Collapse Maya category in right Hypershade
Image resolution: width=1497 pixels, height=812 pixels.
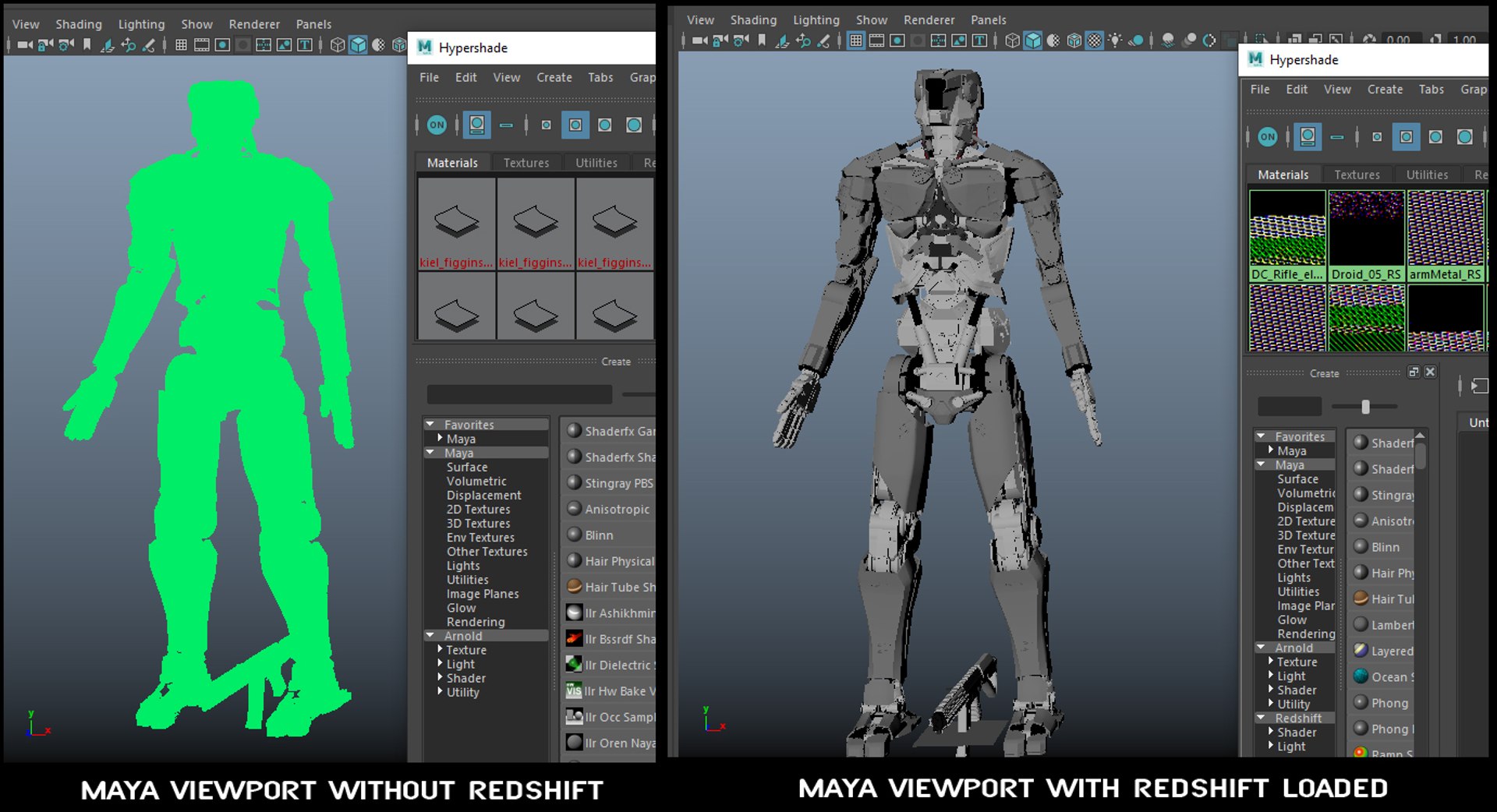pyautogui.click(x=1262, y=464)
